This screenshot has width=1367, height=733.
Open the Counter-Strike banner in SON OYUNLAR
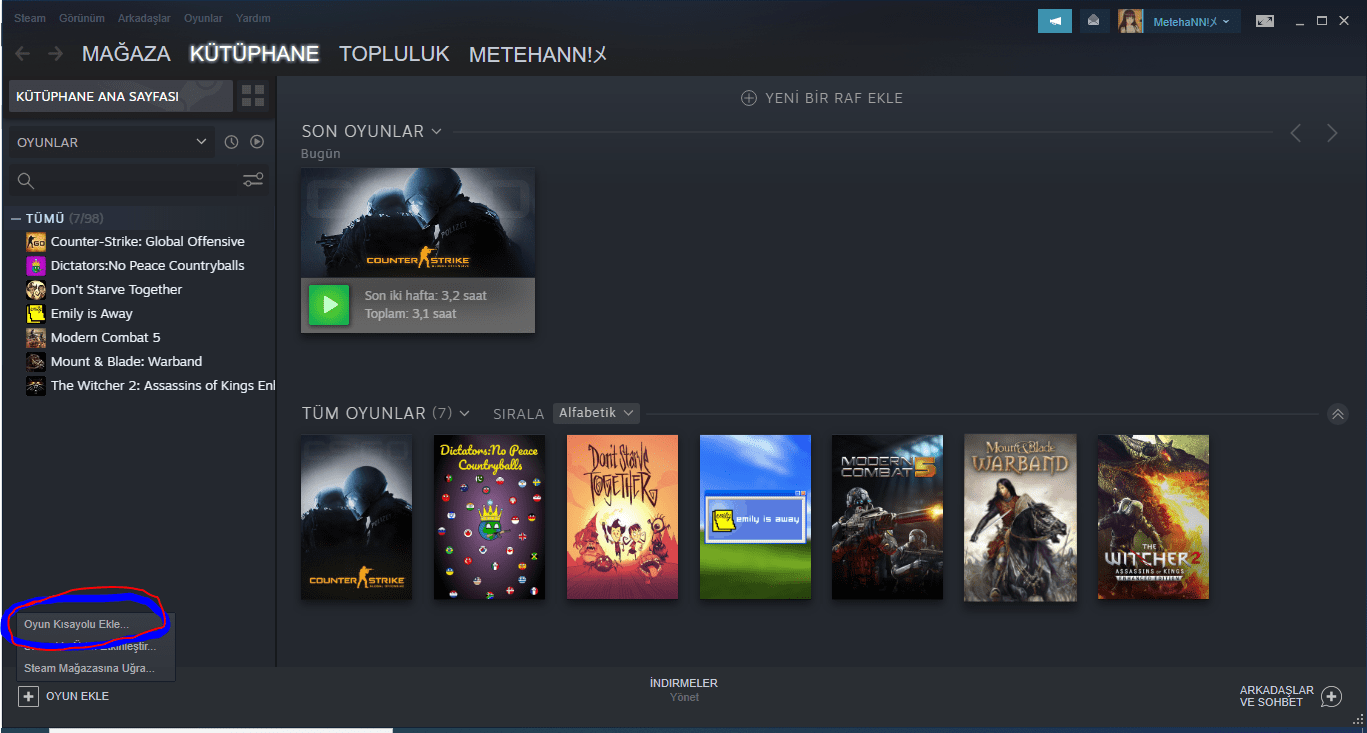tap(418, 223)
